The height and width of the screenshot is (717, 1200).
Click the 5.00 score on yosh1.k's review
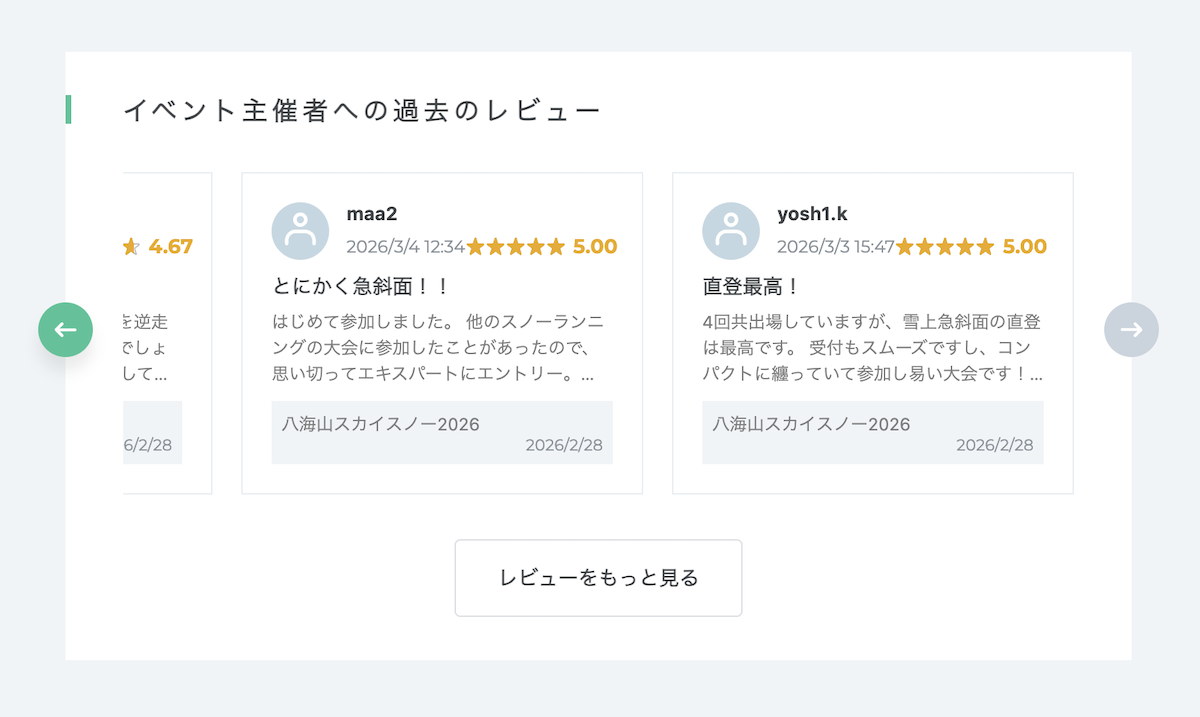(1025, 247)
